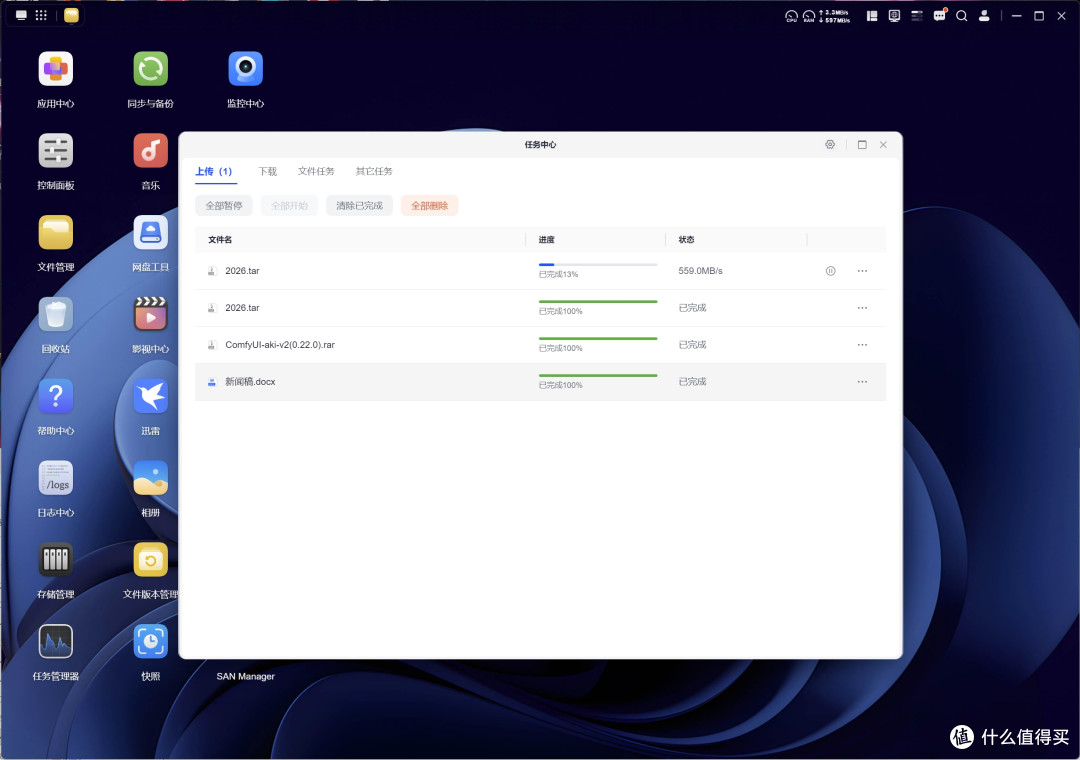Open more options for 2026.tar at 13%
The height and width of the screenshot is (760, 1080).
coord(862,271)
